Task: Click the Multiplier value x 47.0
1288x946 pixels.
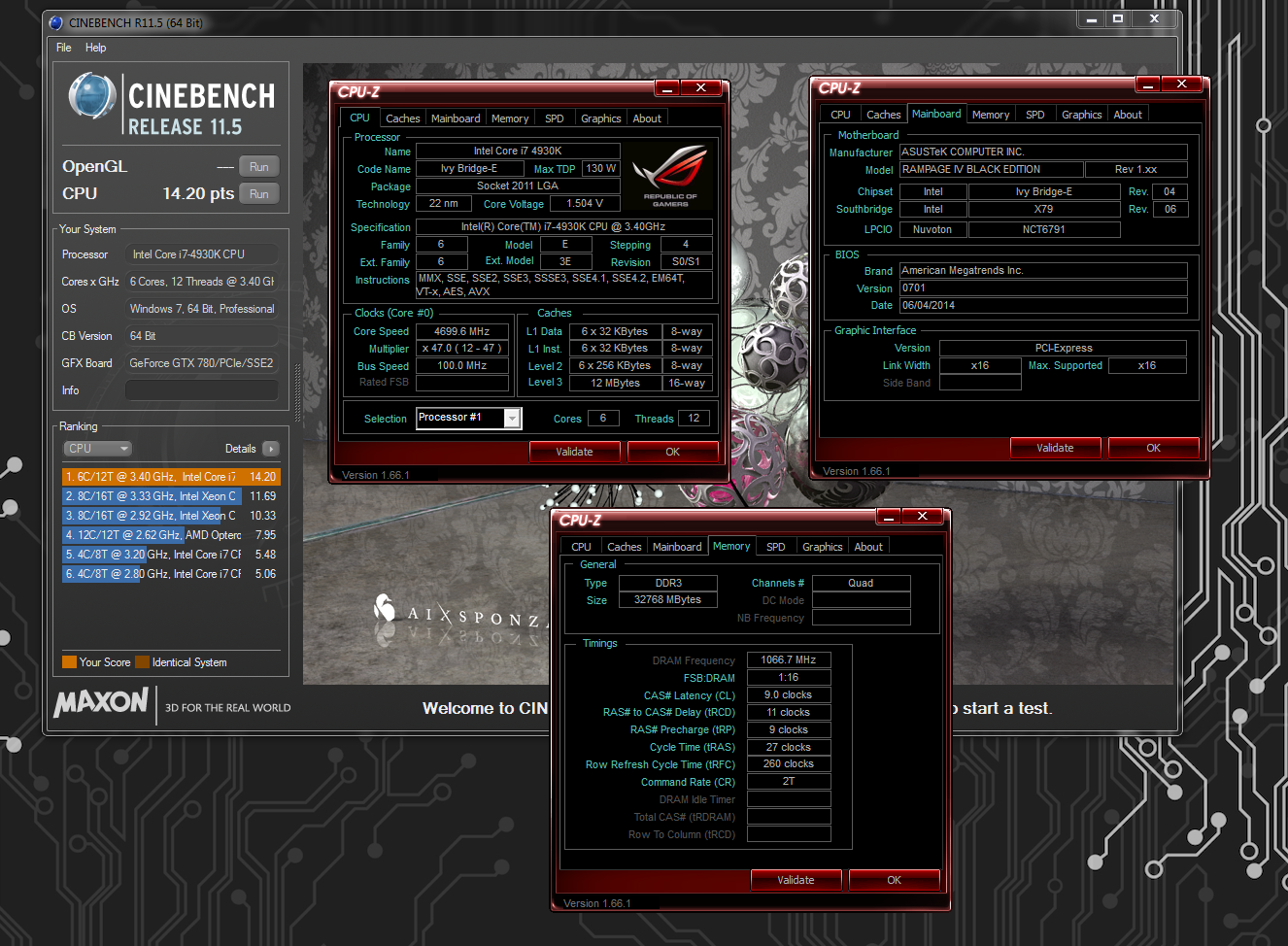Action: click(462, 349)
